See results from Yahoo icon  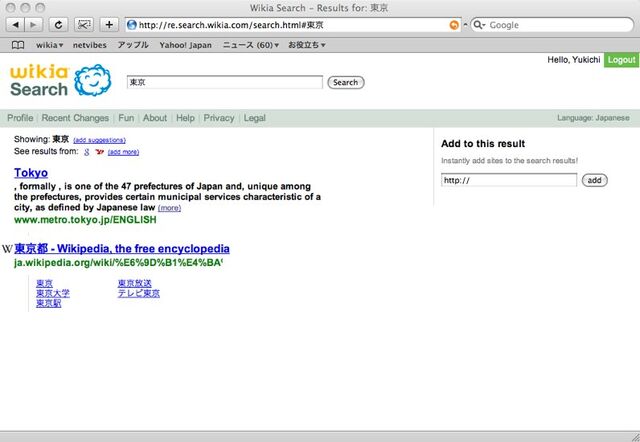[100, 152]
